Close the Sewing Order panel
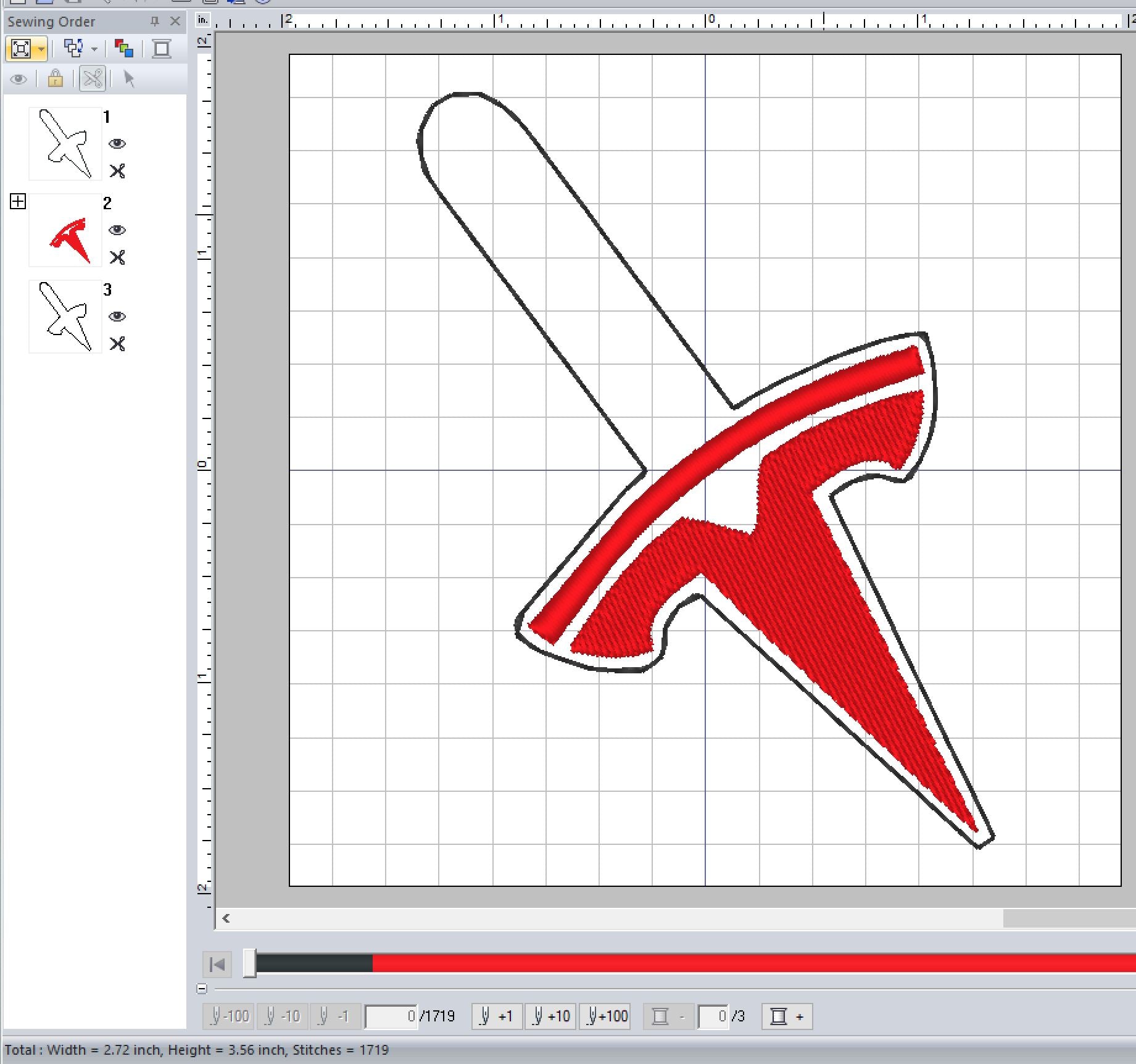The height and width of the screenshot is (1064, 1136). click(x=175, y=22)
